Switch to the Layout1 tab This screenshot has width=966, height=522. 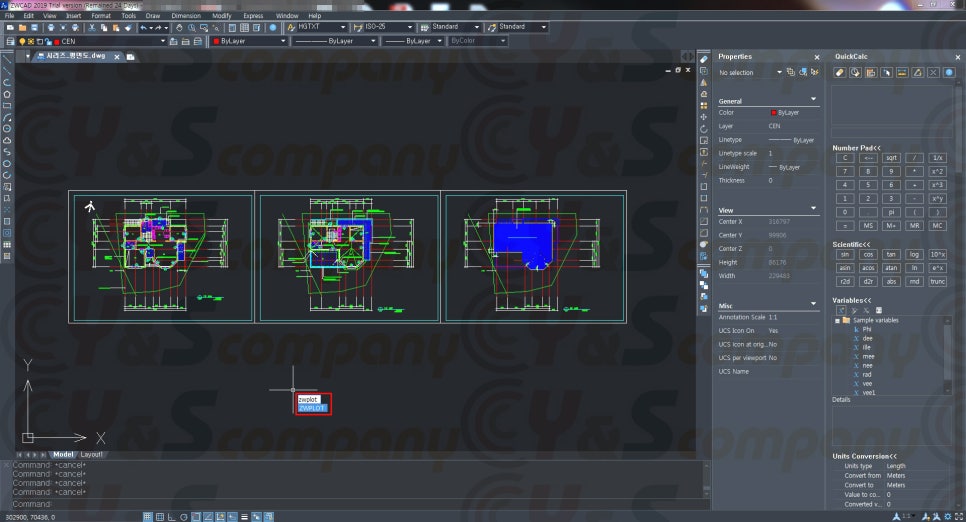coord(92,454)
